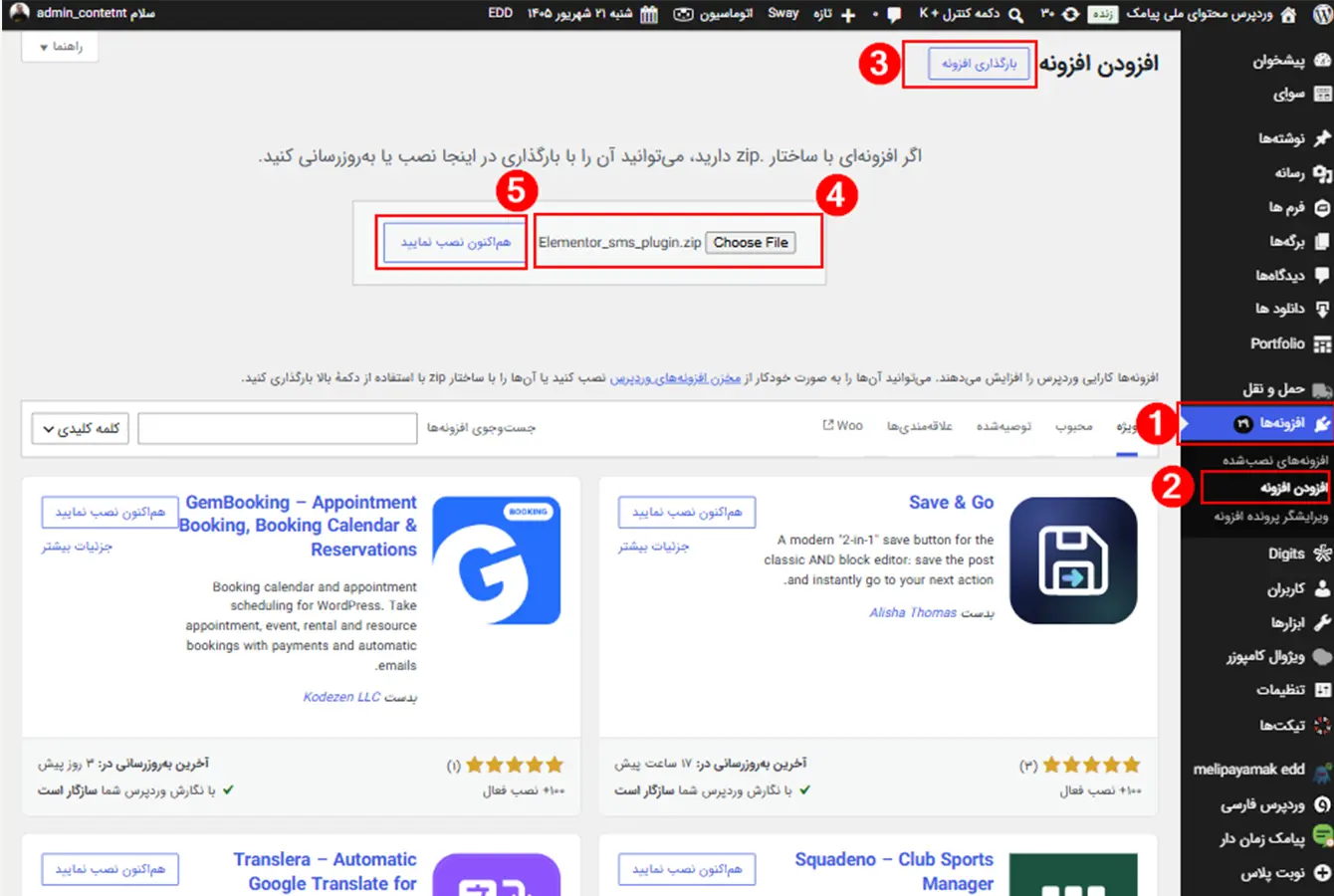
Task: Click Install Now for GemBooking plugin
Action: (111, 512)
